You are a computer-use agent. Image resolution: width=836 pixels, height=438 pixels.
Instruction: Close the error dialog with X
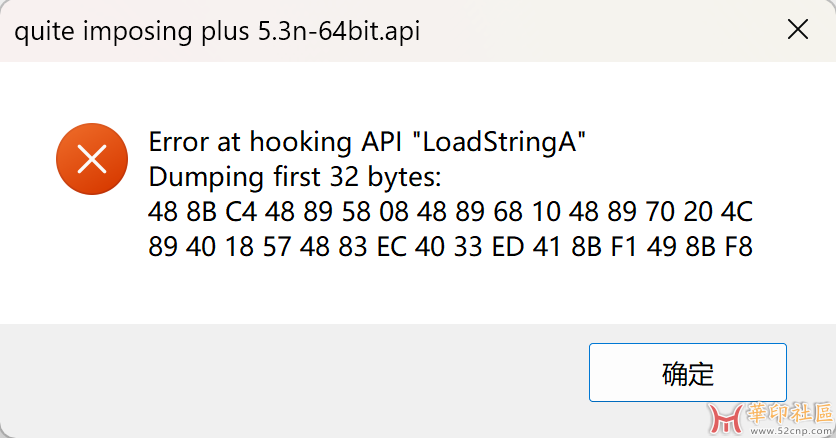click(x=798, y=30)
